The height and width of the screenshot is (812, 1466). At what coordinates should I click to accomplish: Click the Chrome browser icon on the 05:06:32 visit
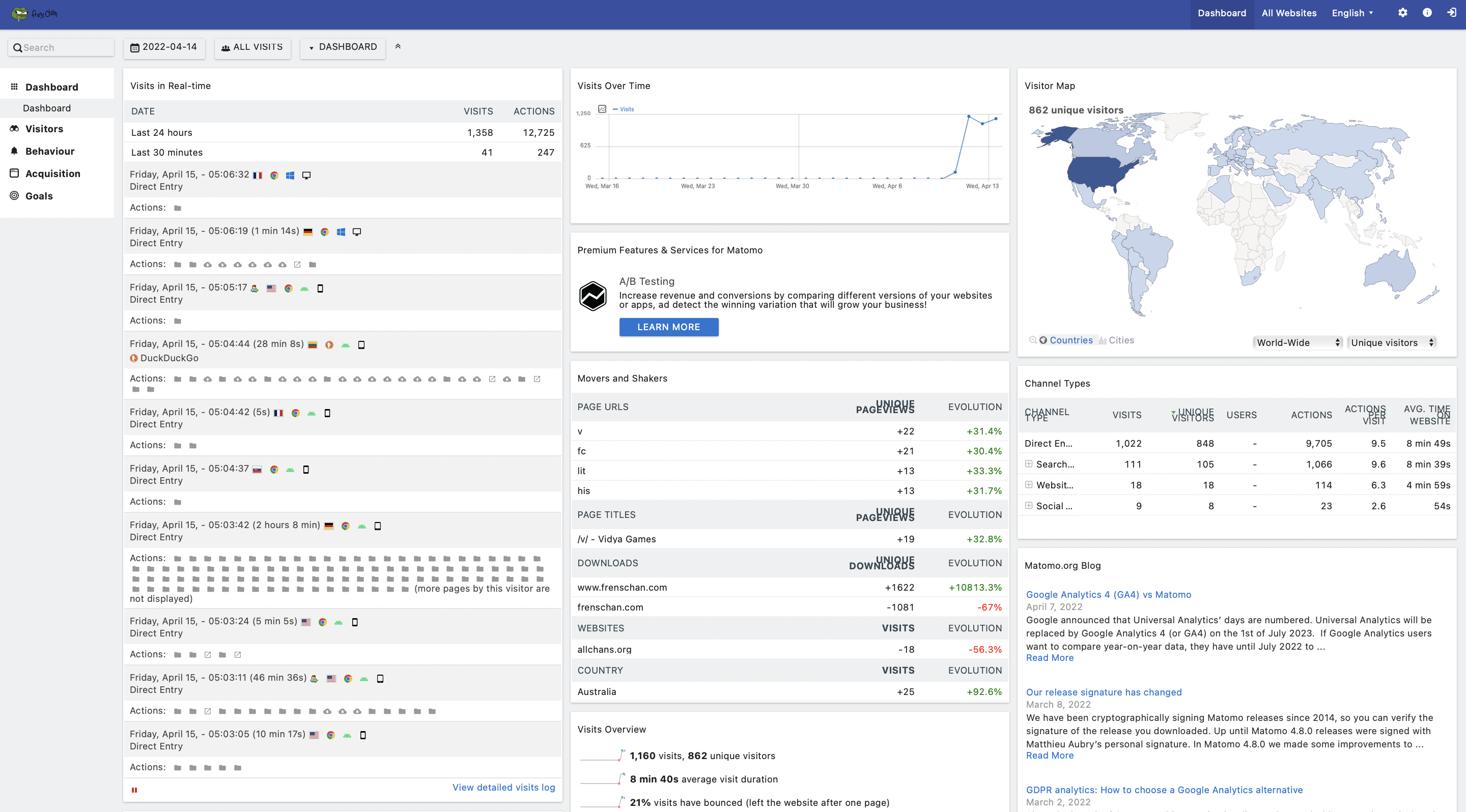click(274, 175)
